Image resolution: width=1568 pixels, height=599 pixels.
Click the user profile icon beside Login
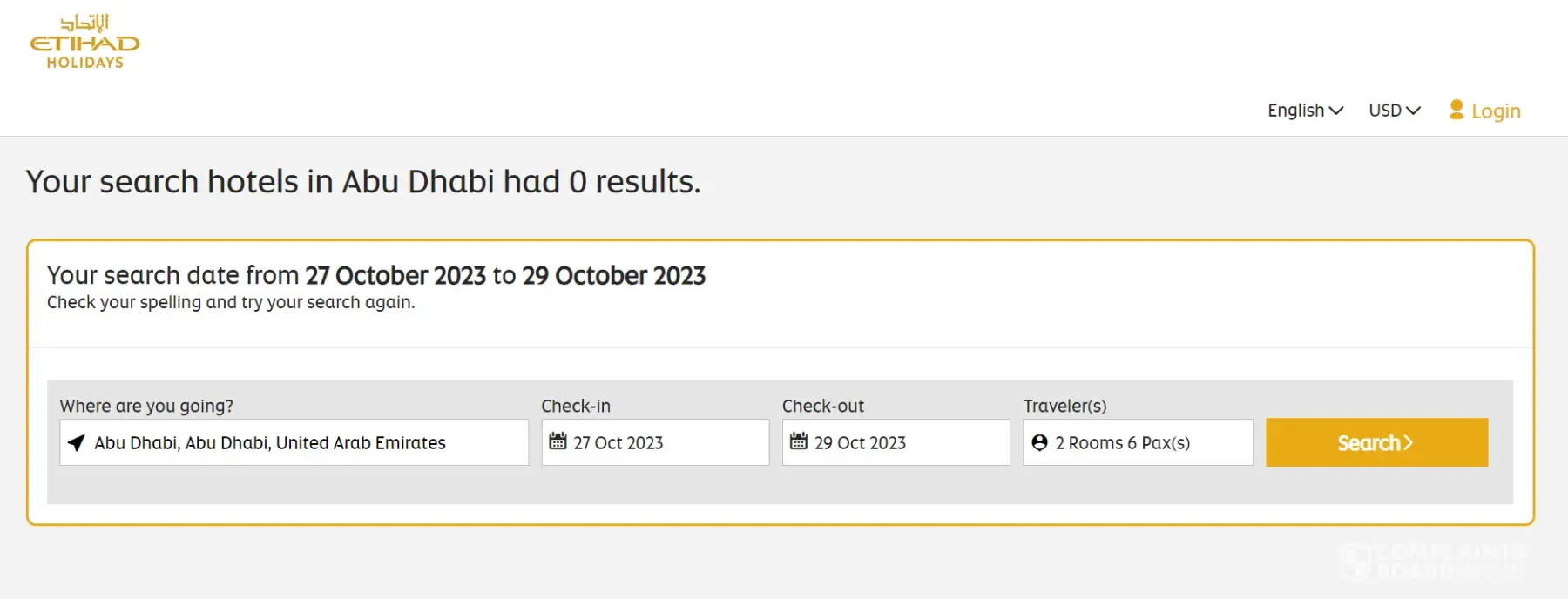1456,110
